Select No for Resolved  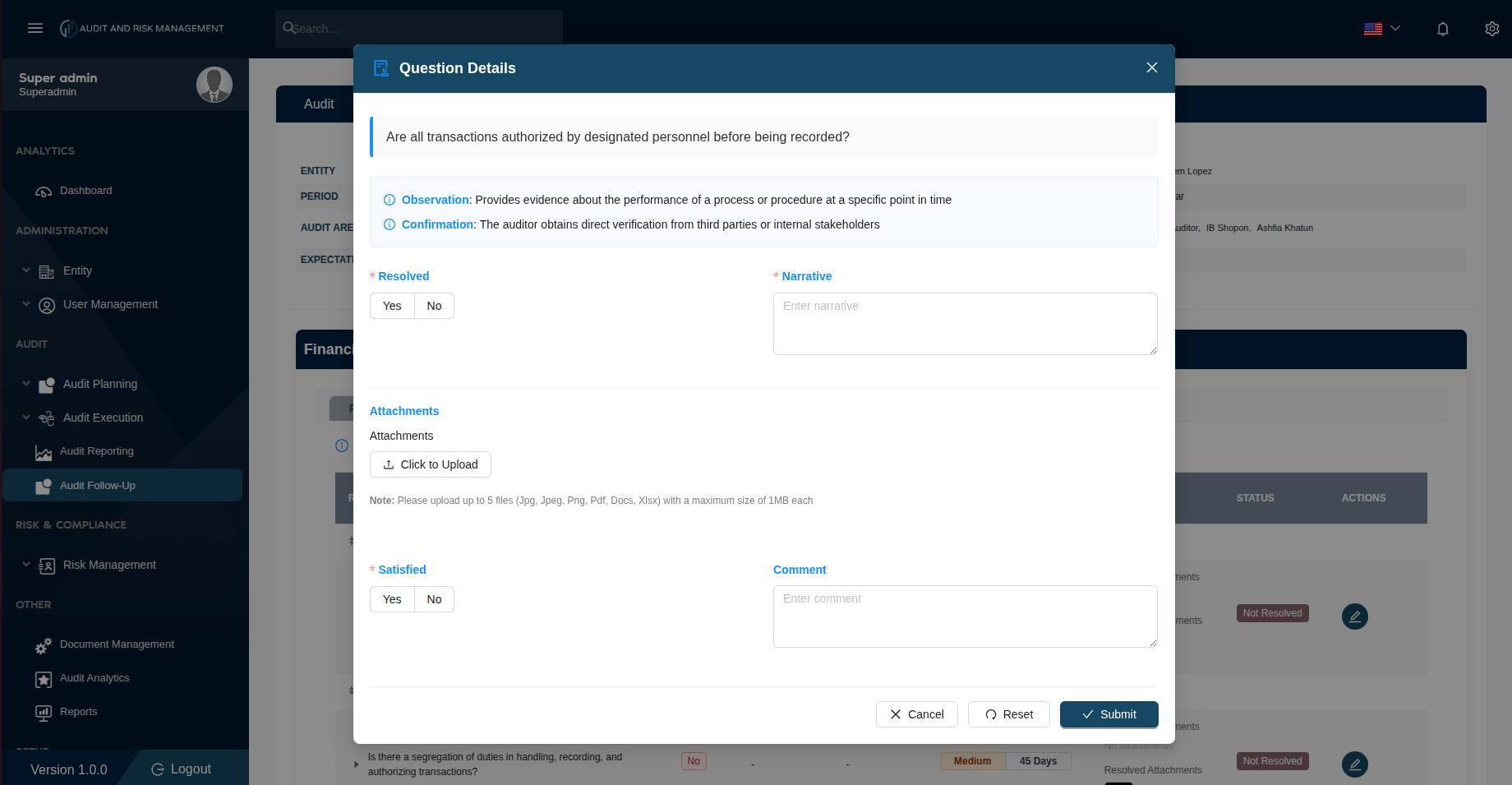pyautogui.click(x=434, y=306)
